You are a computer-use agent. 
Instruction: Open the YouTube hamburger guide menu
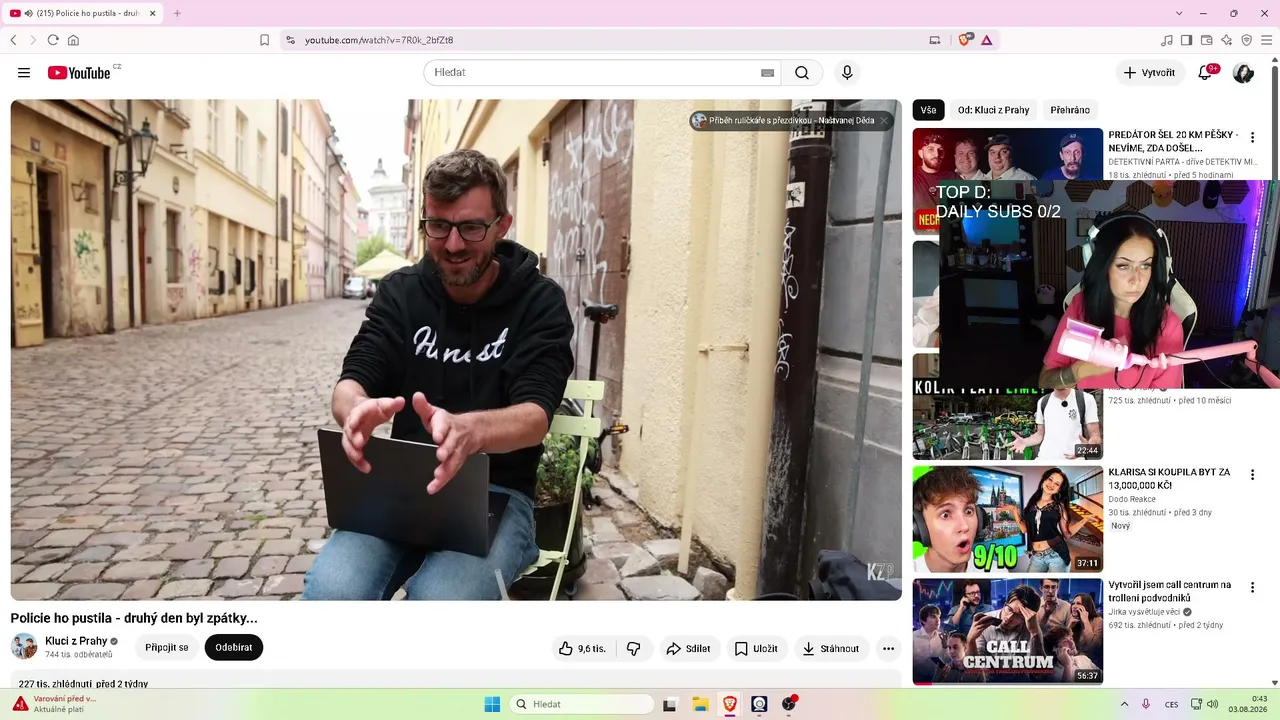click(24, 73)
